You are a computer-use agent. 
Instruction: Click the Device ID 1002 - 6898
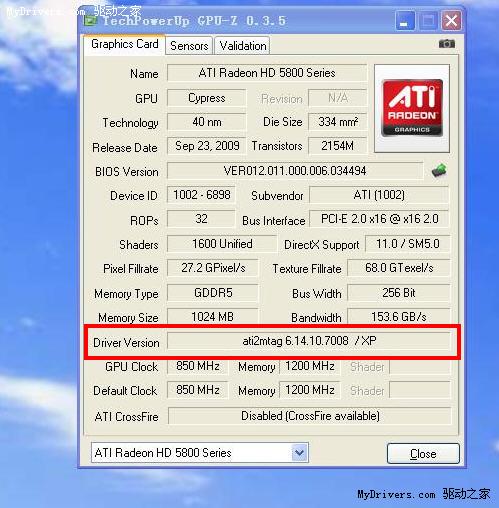click(201, 195)
